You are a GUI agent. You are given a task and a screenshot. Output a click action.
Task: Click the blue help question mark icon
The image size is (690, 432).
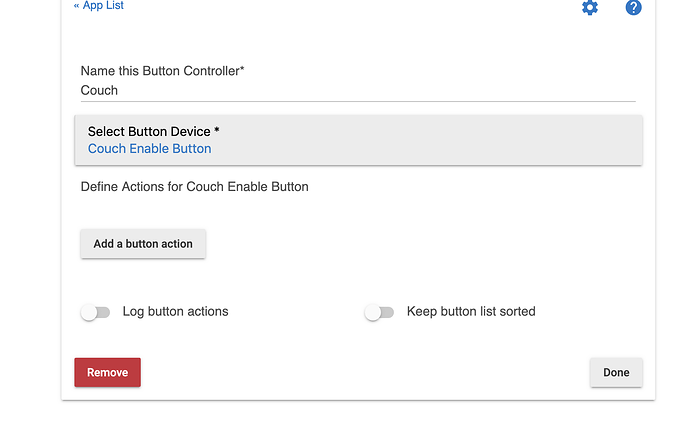tap(633, 7)
